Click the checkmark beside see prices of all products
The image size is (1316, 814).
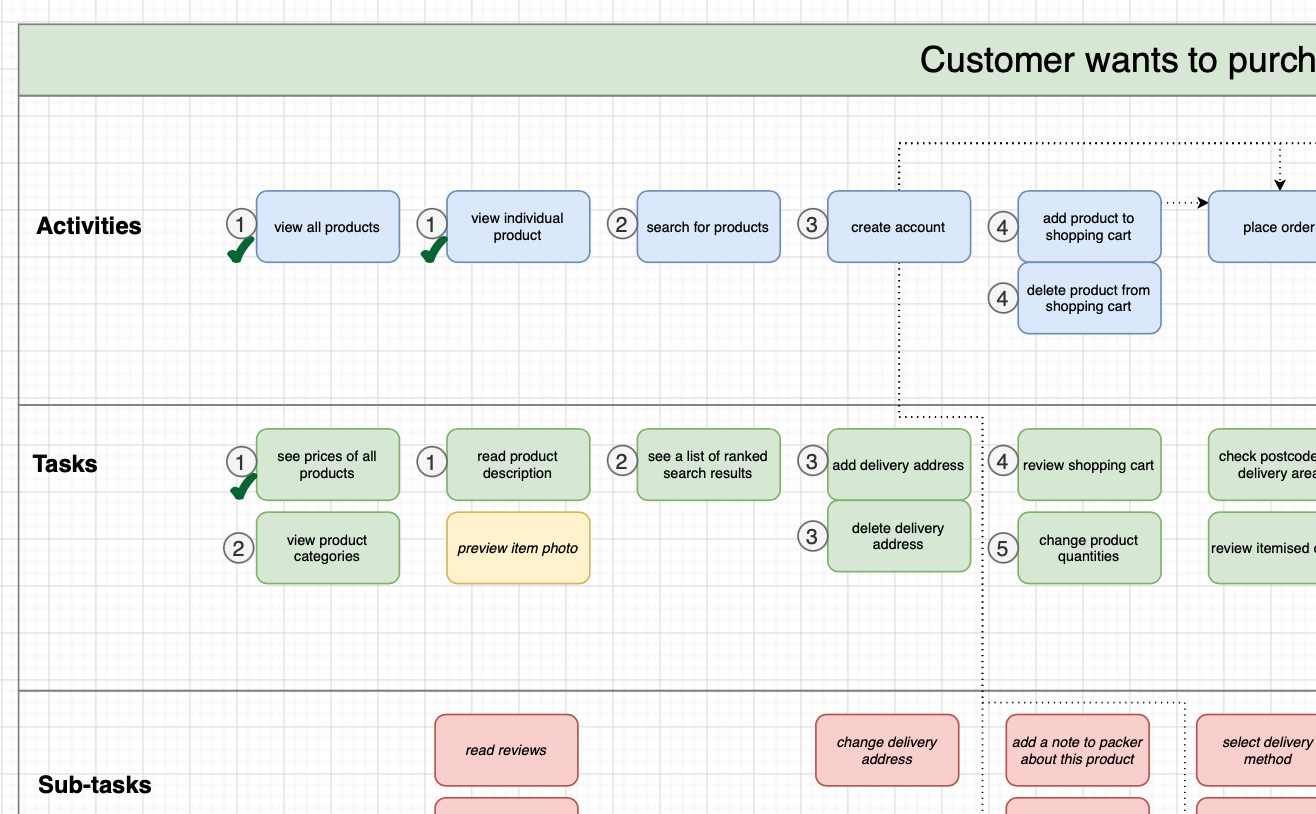click(x=239, y=488)
